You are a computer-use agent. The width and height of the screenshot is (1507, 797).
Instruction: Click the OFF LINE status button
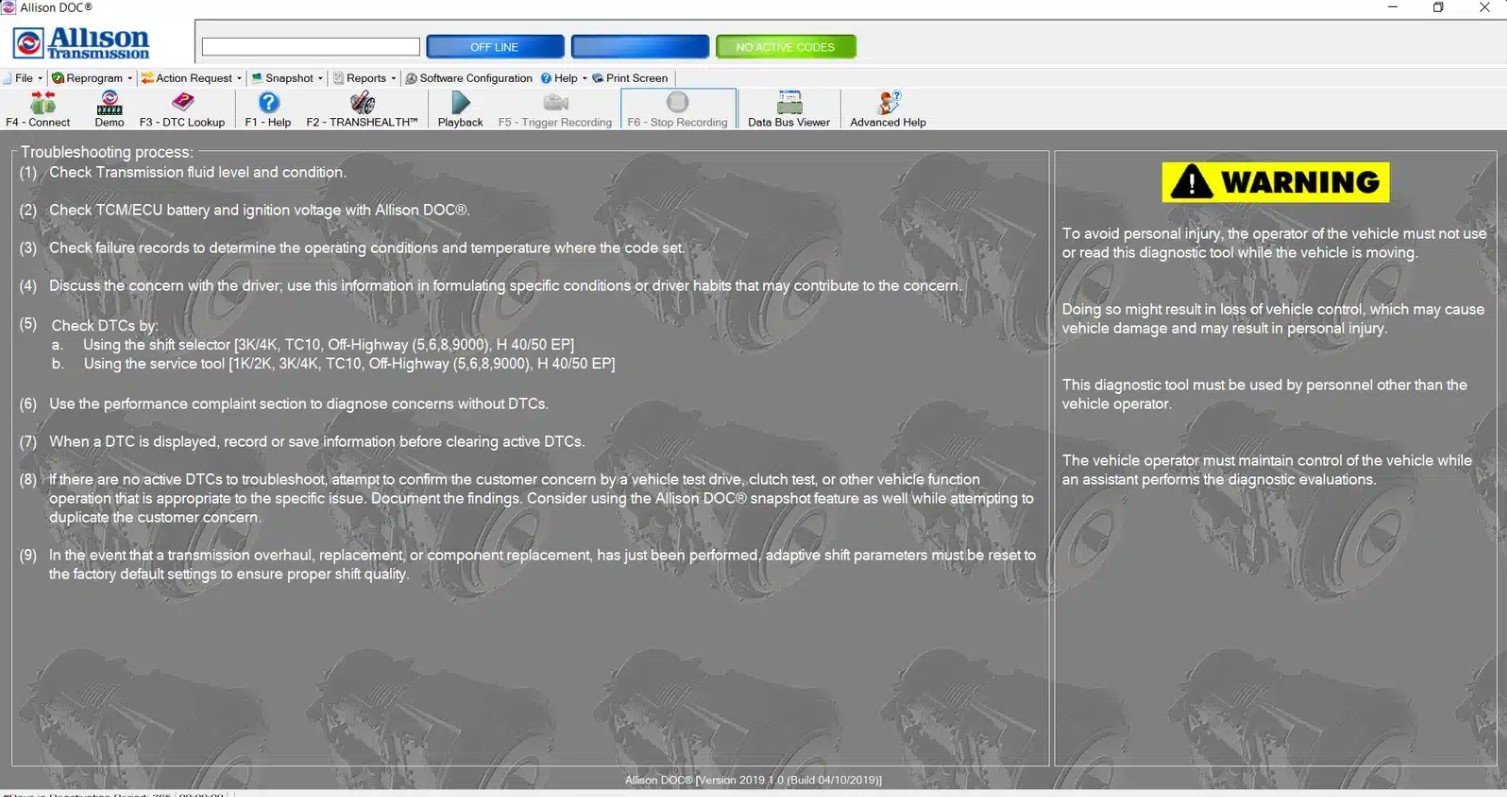point(494,46)
